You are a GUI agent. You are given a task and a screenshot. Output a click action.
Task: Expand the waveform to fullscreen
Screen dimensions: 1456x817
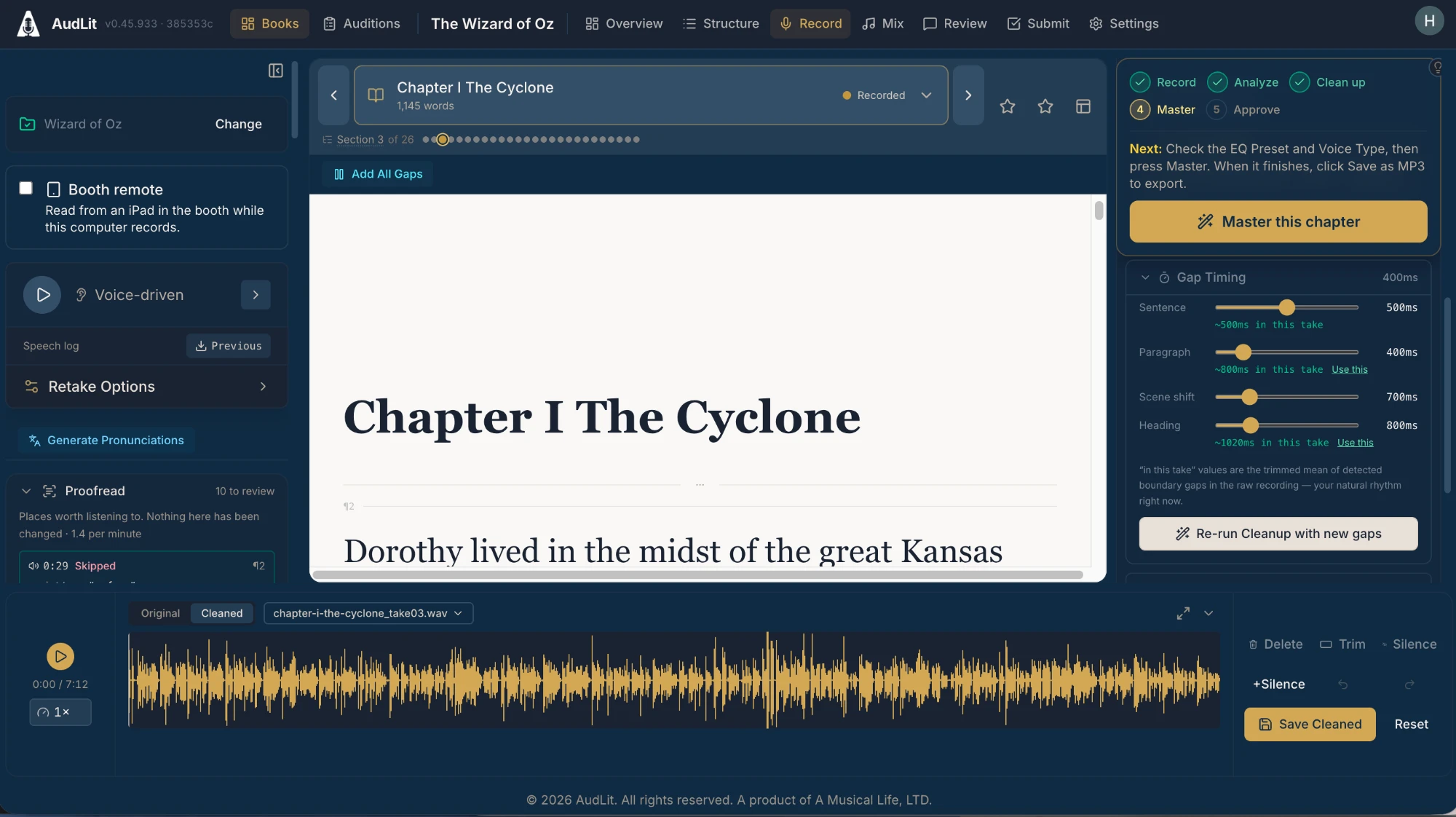pyautogui.click(x=1183, y=613)
